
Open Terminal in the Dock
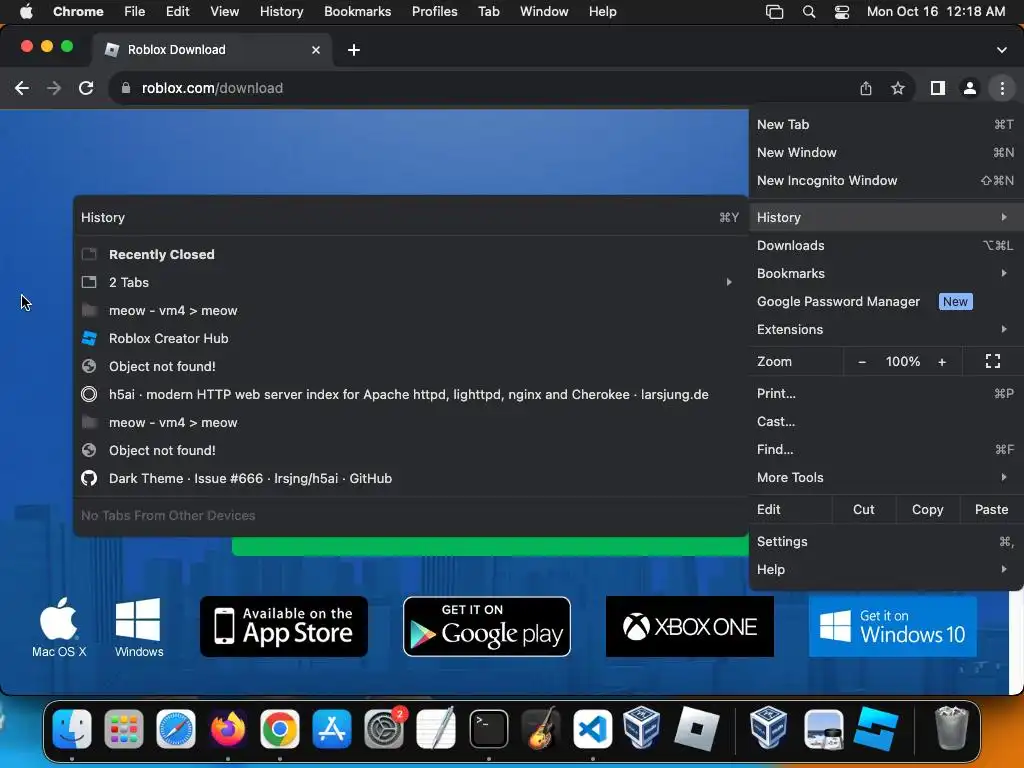click(488, 729)
